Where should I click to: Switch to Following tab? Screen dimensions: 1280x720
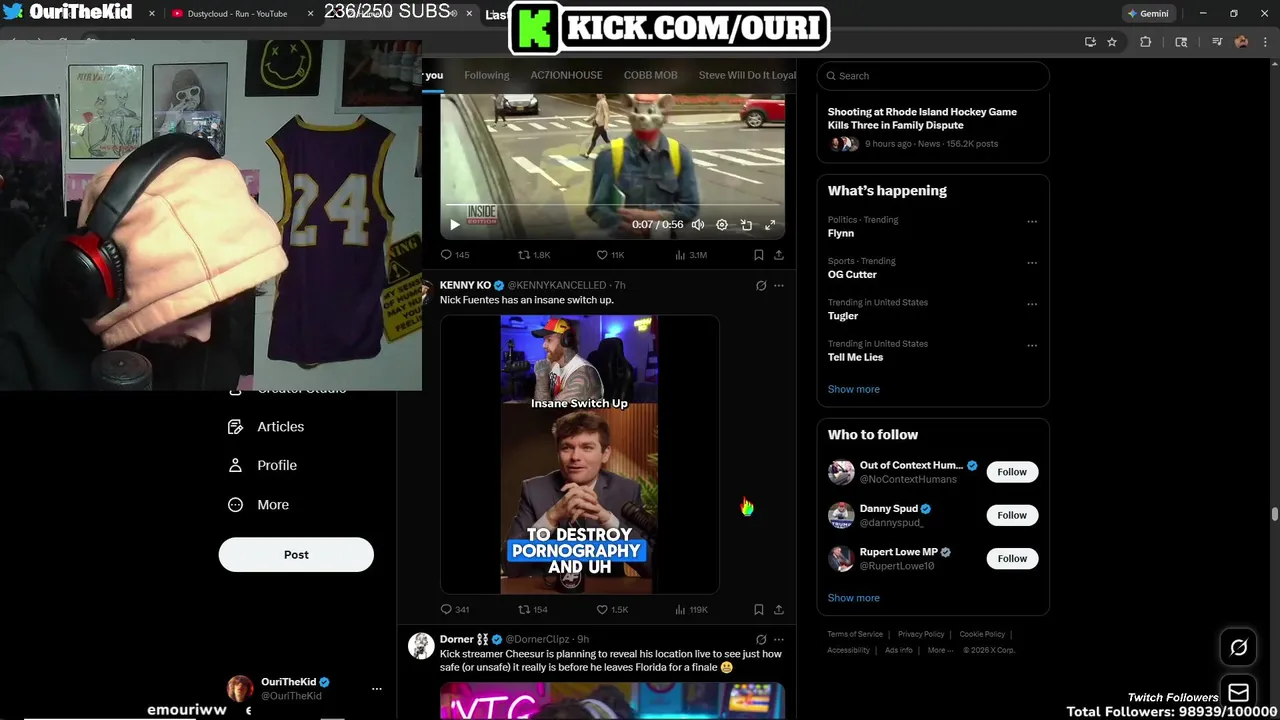click(487, 75)
